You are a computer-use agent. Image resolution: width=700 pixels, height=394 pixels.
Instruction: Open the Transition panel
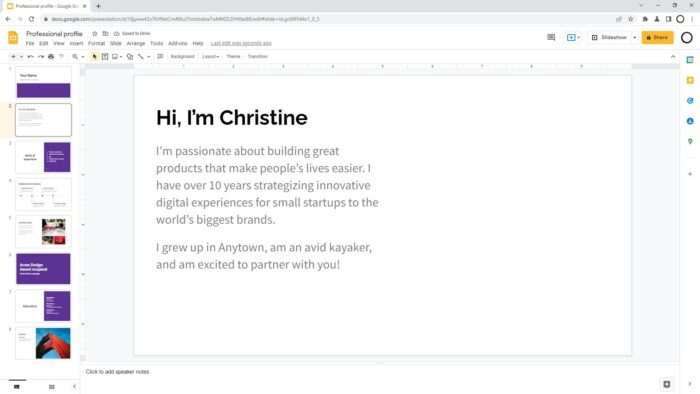[258, 57]
